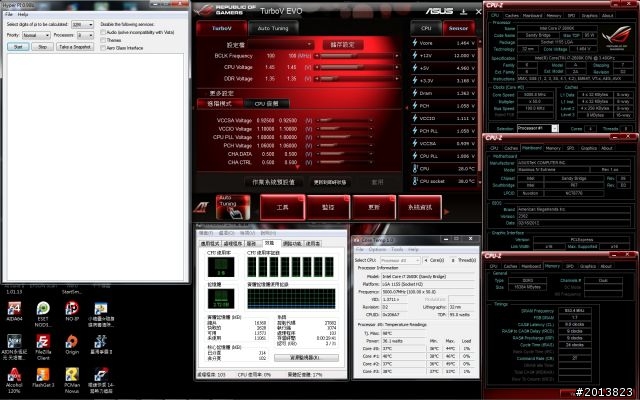Switch to CPU 倍頻 mode tab
This screenshot has height=400, width=640.
(267, 104)
